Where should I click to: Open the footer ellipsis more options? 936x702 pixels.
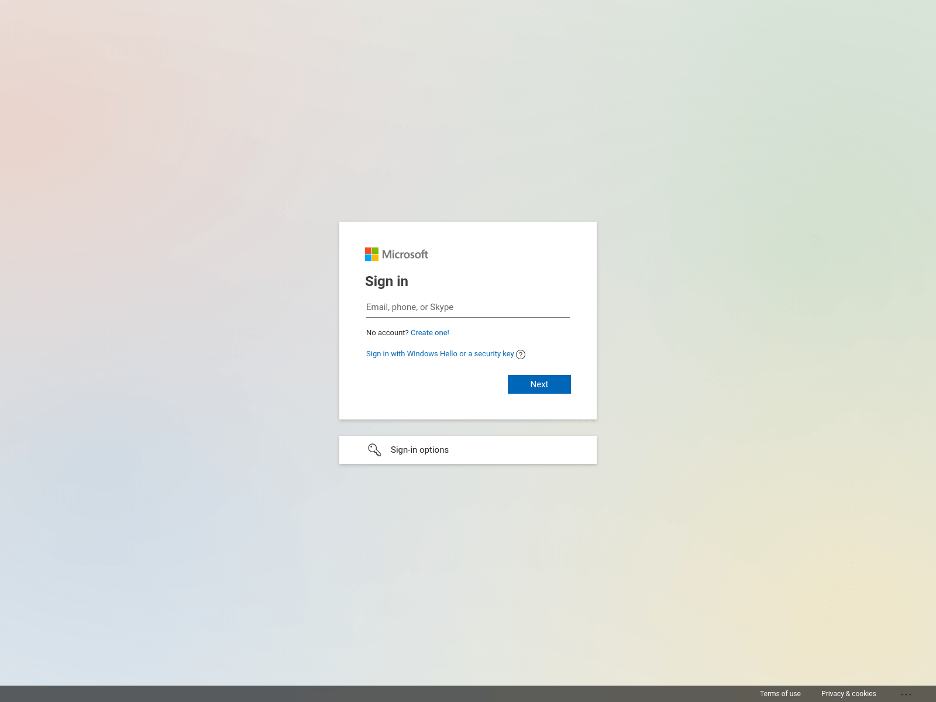tap(906, 694)
